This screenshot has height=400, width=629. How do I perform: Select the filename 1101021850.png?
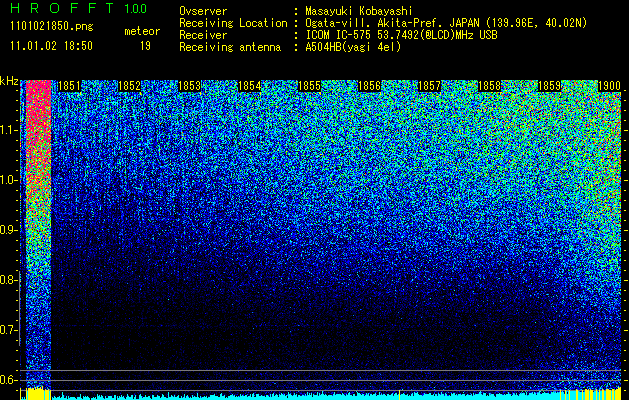pyautogui.click(x=52, y=27)
